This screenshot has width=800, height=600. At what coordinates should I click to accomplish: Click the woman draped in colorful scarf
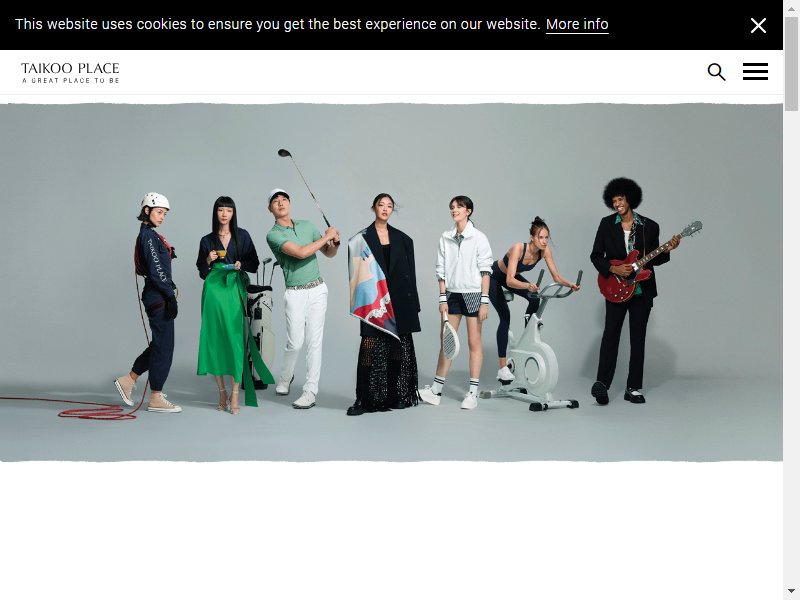(x=384, y=304)
